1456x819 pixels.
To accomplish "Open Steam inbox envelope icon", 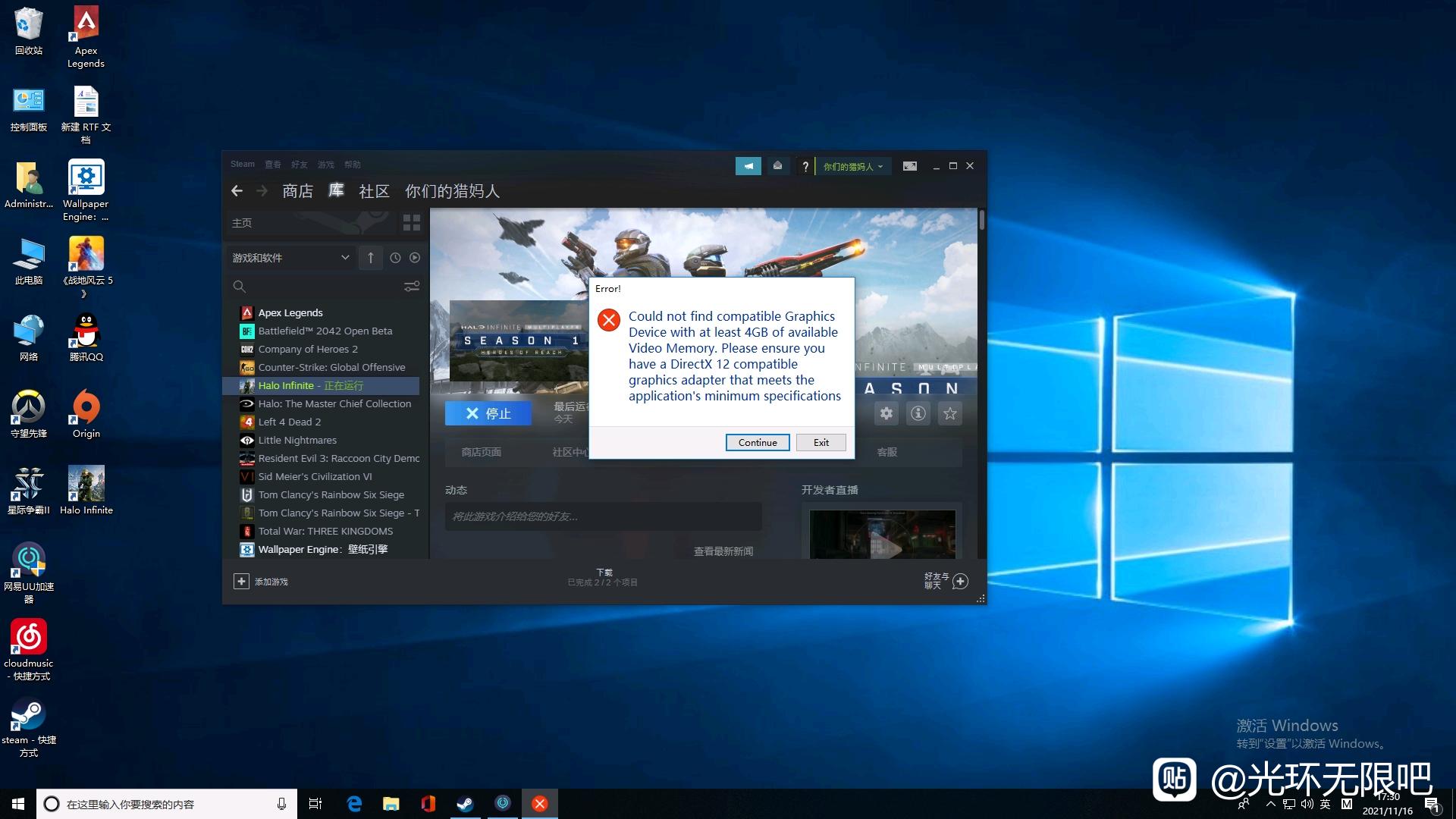I will [777, 166].
